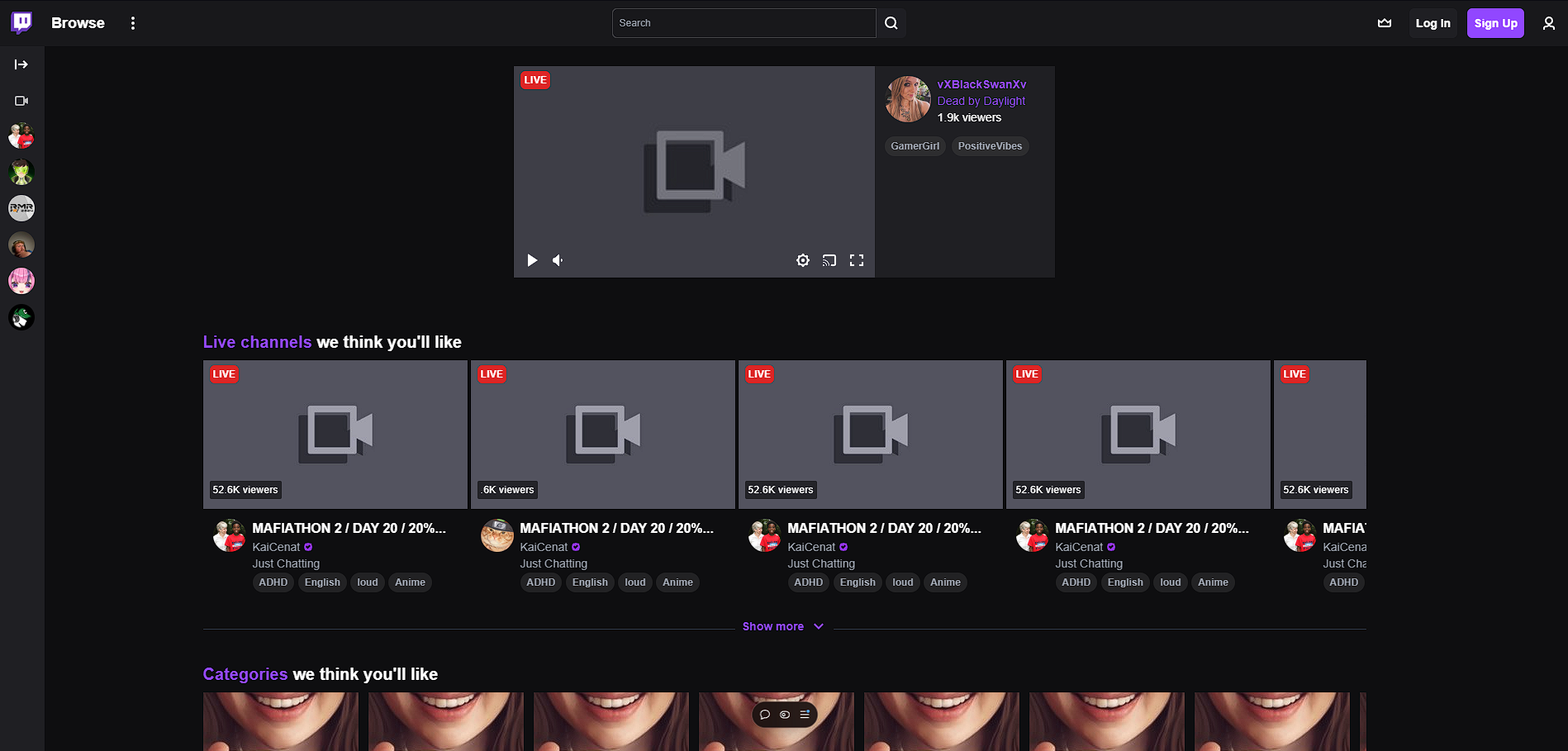Toggle fullscreen on featured player
This screenshot has width=1568, height=751.
pyautogui.click(x=857, y=260)
